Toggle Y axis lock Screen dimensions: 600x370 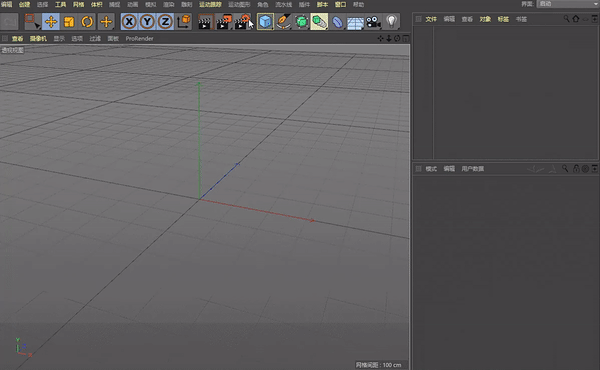tap(147, 22)
